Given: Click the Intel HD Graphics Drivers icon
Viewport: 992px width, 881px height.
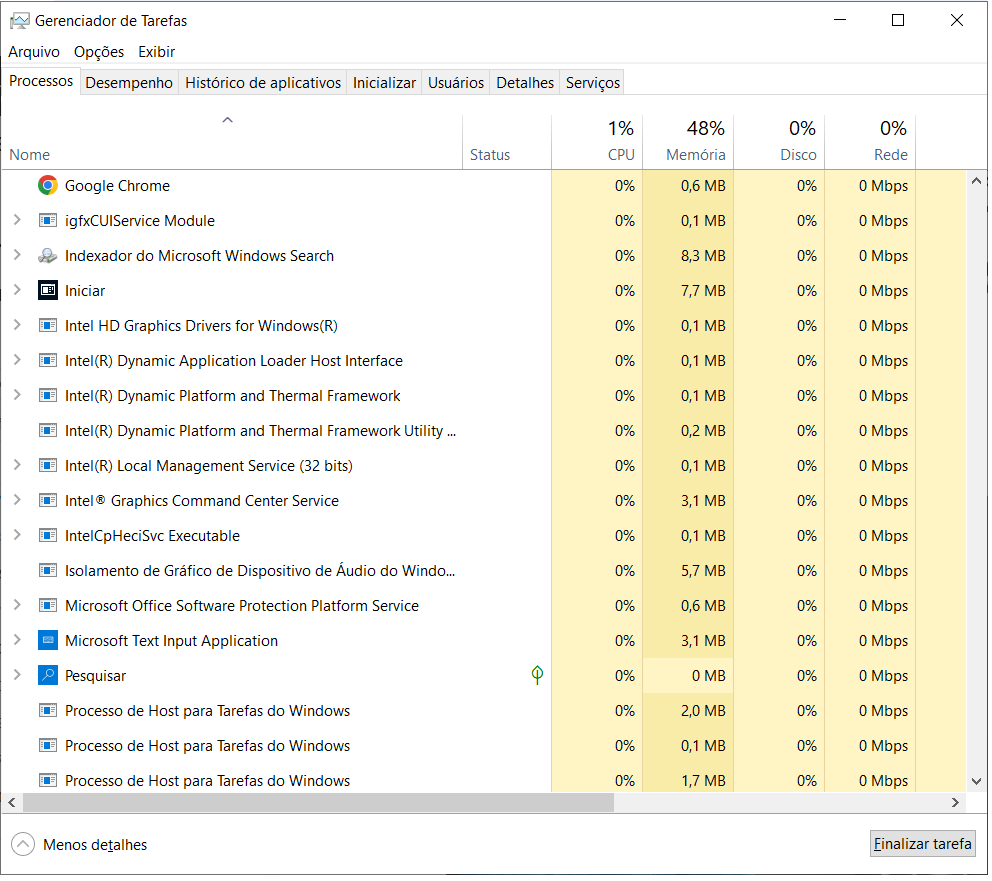Looking at the screenshot, I should click(x=47, y=326).
